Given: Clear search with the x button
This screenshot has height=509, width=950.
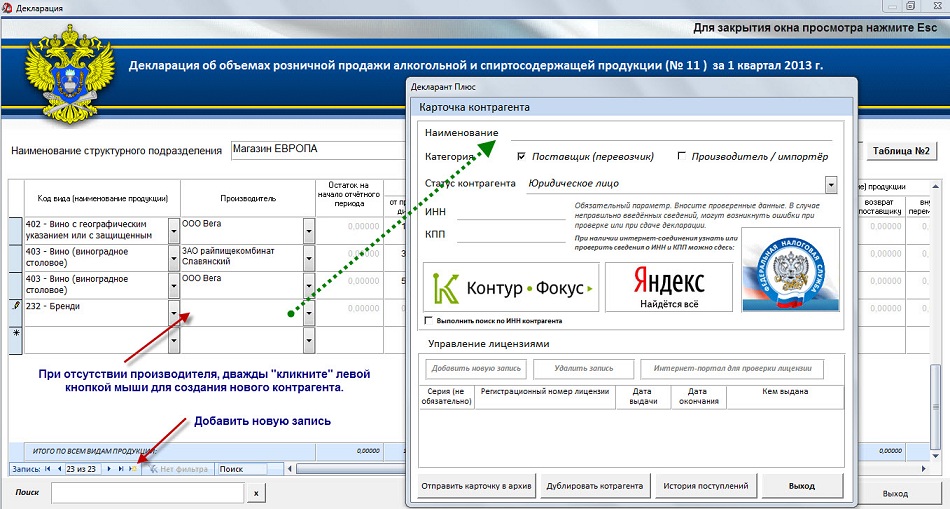Looking at the screenshot, I should (x=256, y=493).
